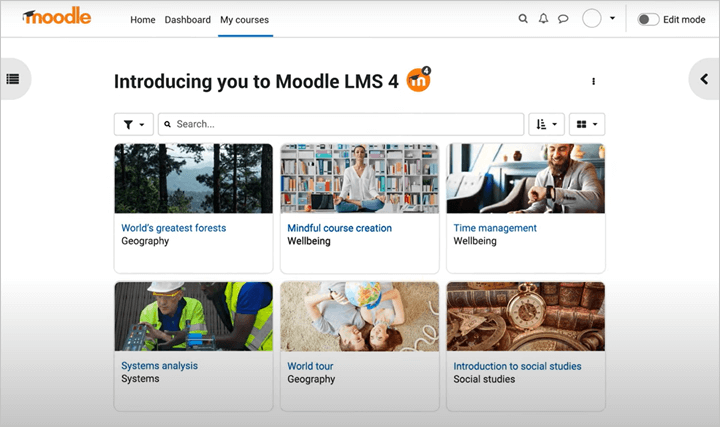This screenshot has width=720, height=427.
Task: Open the course filter dropdown
Action: pyautogui.click(x=134, y=124)
